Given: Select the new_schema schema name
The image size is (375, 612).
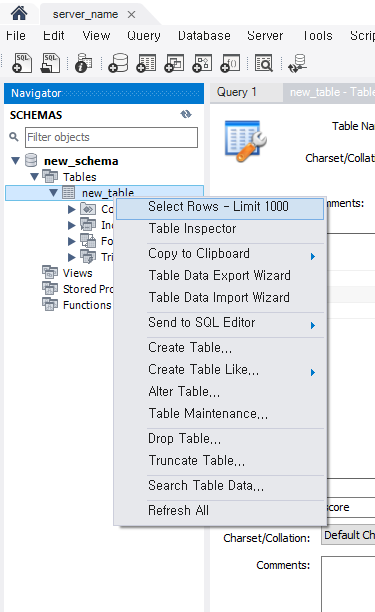Looking at the screenshot, I should pos(81,161).
